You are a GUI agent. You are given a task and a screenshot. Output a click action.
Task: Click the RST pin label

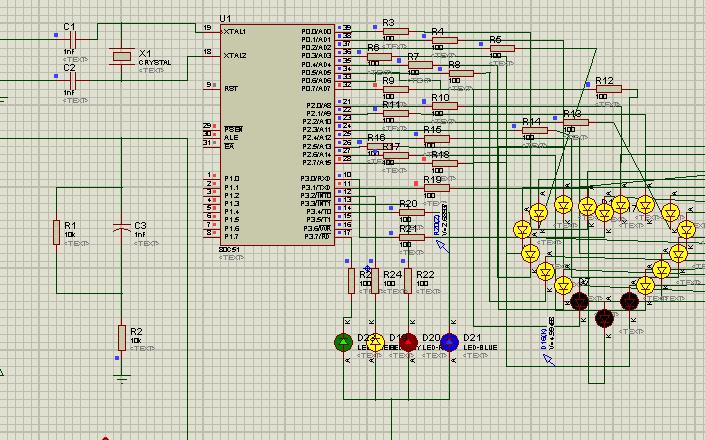click(231, 89)
